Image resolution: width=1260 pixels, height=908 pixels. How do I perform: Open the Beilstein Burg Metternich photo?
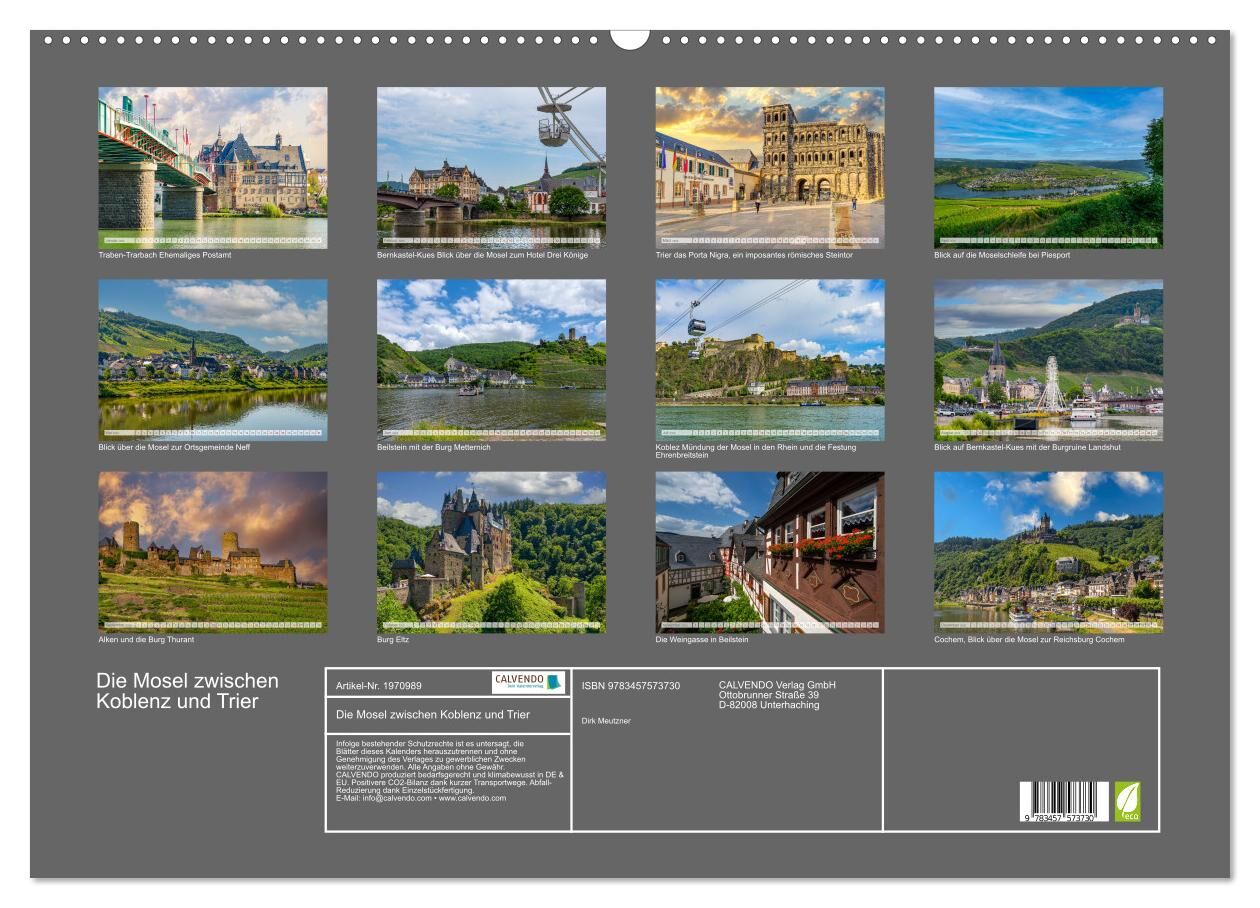coord(490,359)
